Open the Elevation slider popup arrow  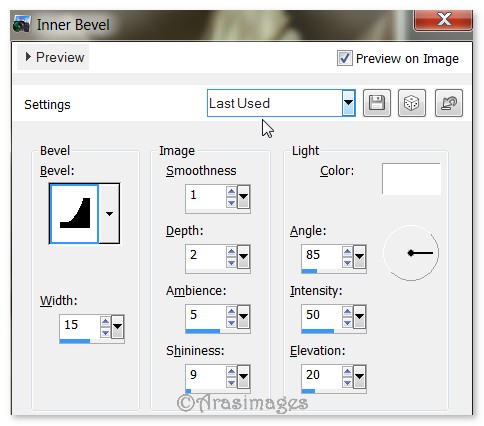click(x=359, y=376)
